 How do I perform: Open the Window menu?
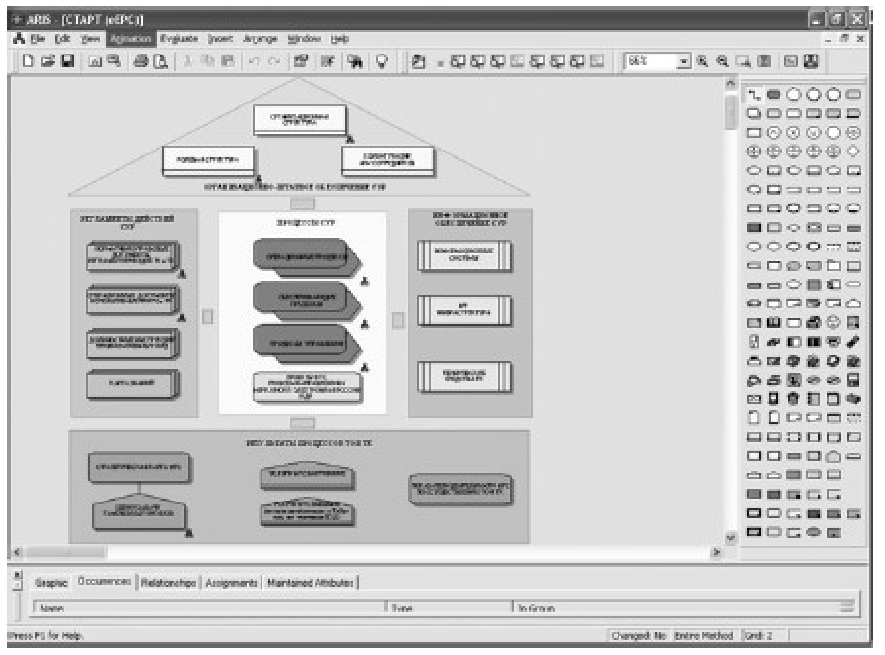(x=304, y=38)
